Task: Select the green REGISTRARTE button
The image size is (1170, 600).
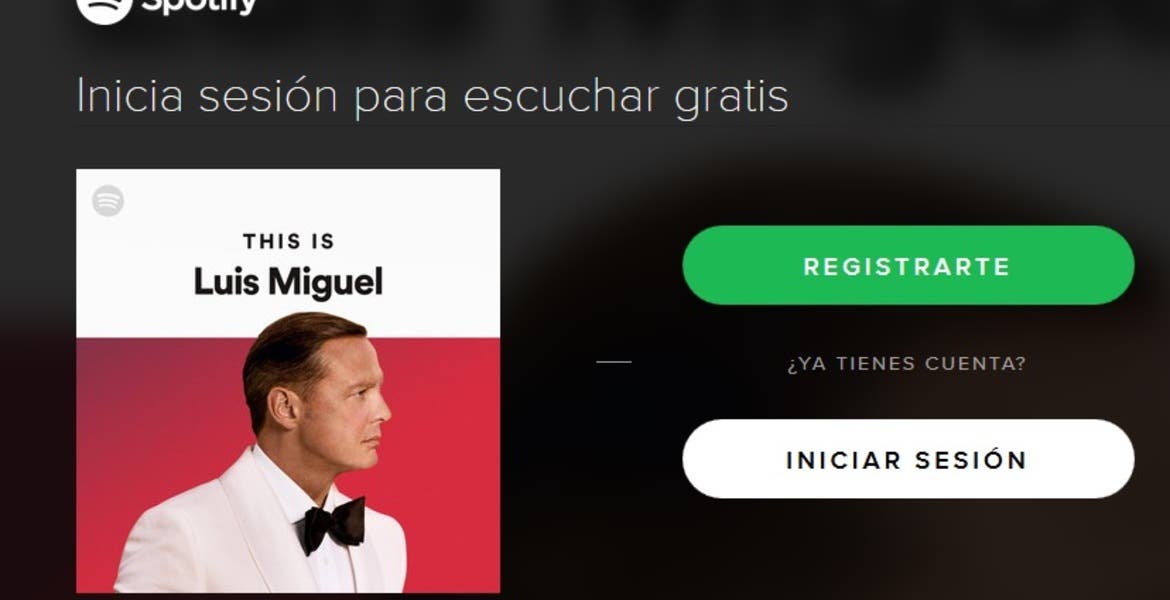Action: click(908, 265)
